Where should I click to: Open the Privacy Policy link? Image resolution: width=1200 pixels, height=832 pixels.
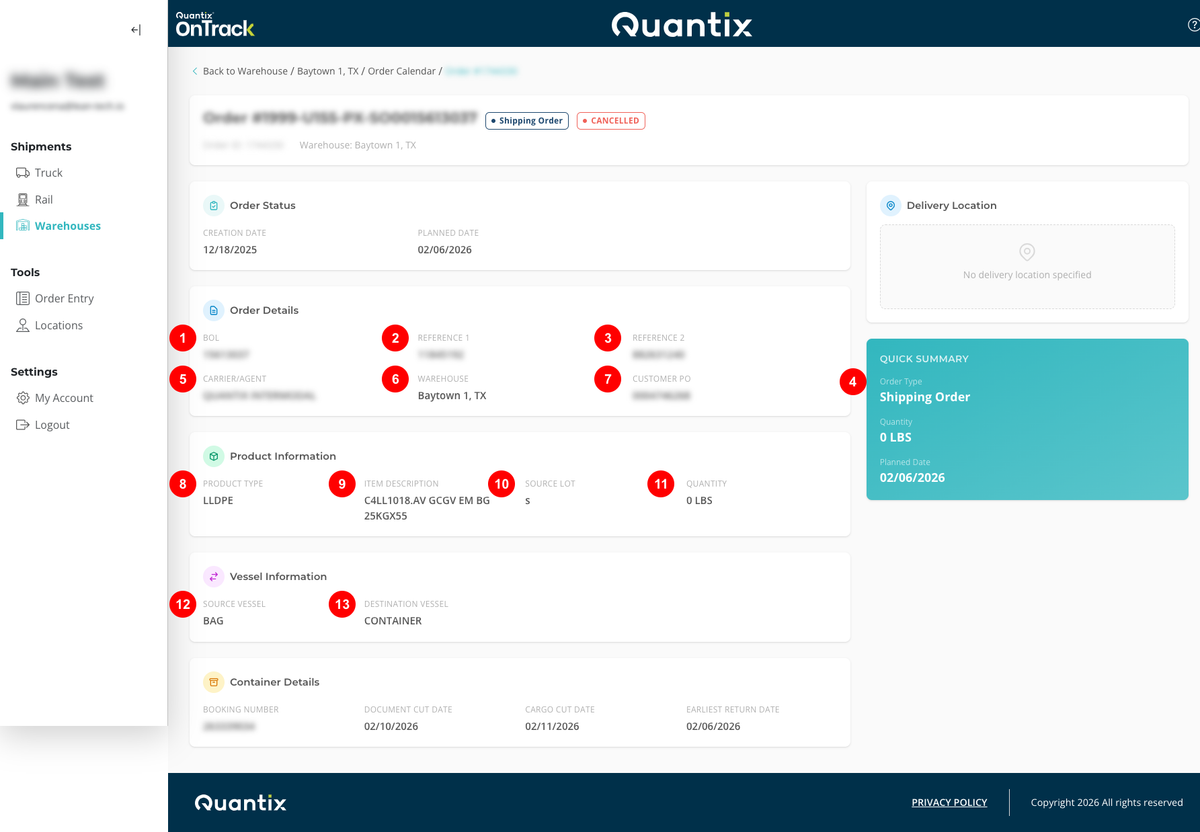pyautogui.click(x=949, y=802)
